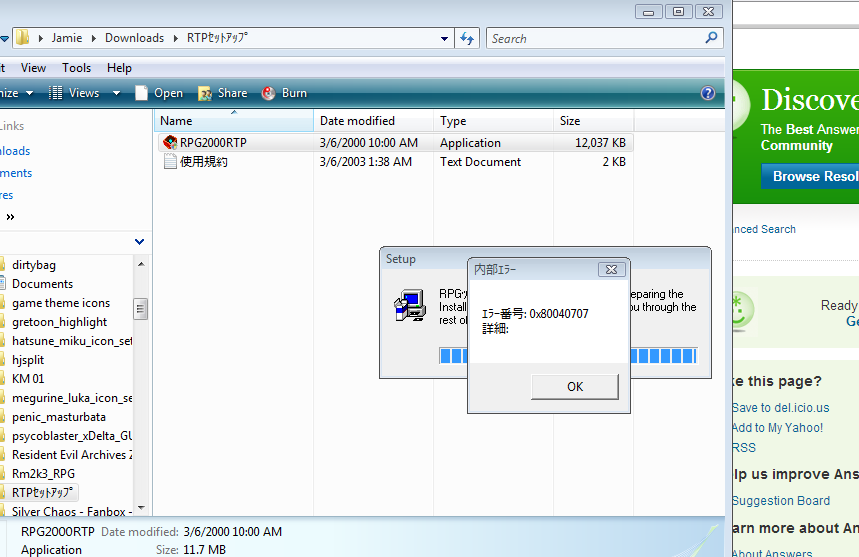Image resolution: width=859 pixels, height=557 pixels.
Task: Sort by Date modified column
Action: tap(374, 120)
